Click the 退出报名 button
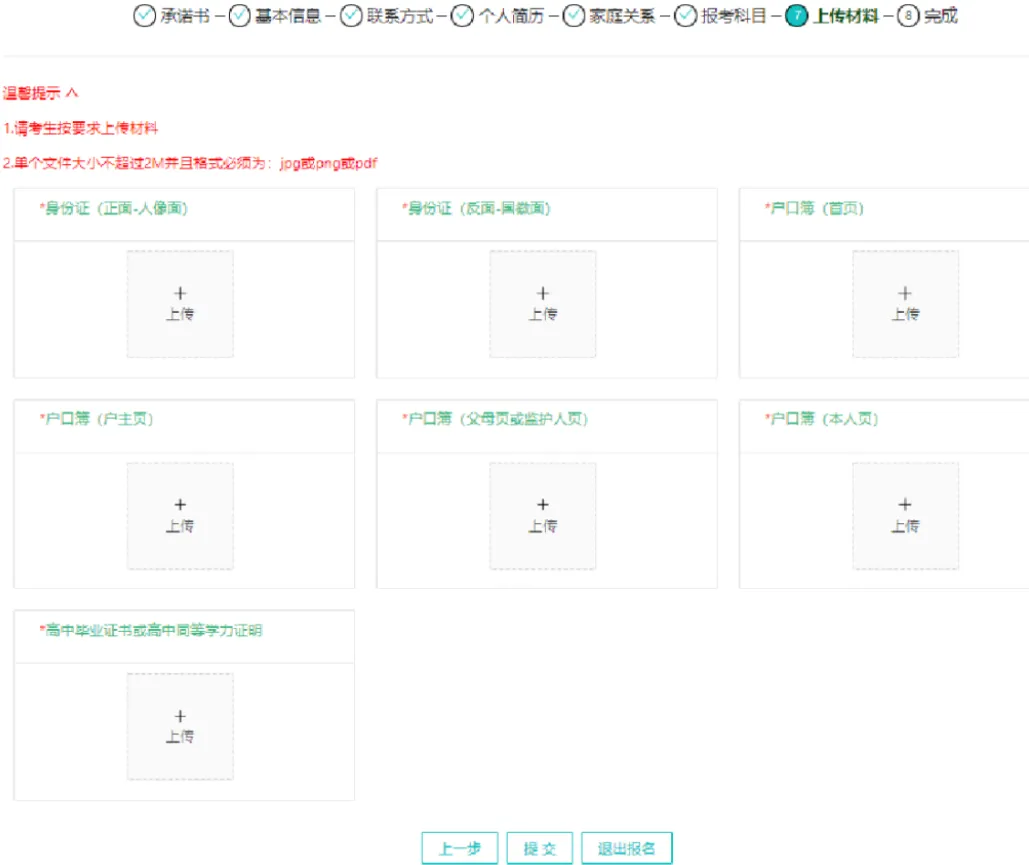 coord(627,848)
